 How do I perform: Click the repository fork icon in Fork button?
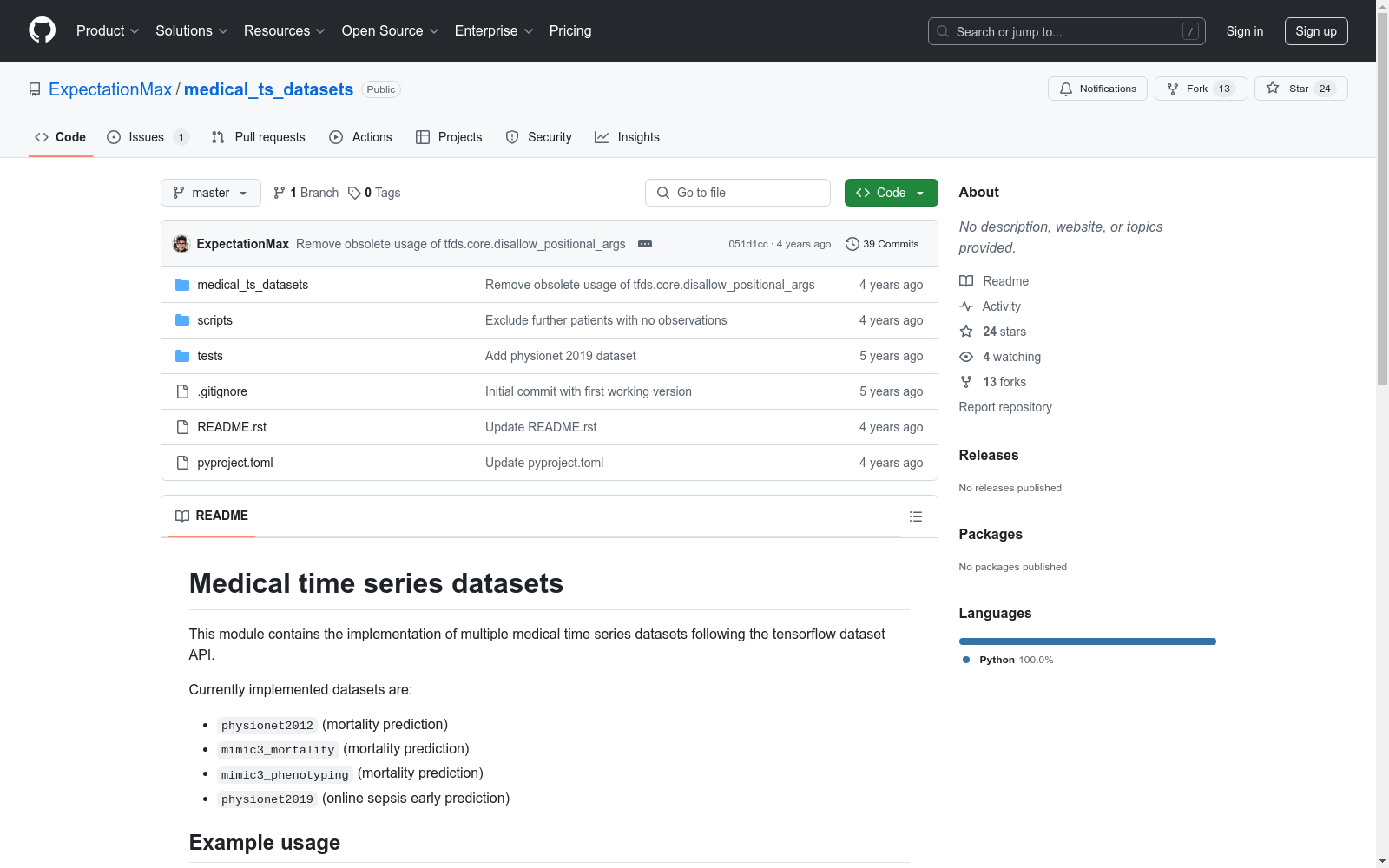(1173, 89)
